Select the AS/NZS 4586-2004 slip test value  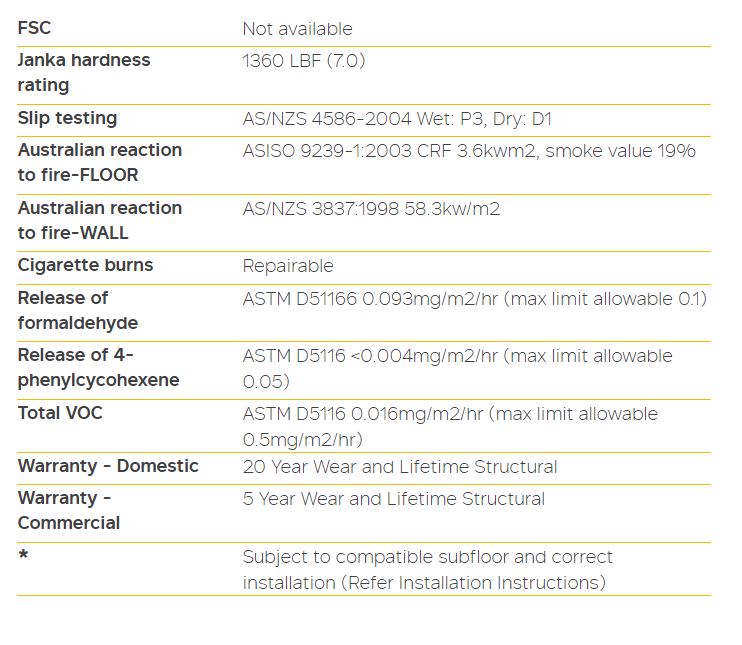tap(397, 119)
